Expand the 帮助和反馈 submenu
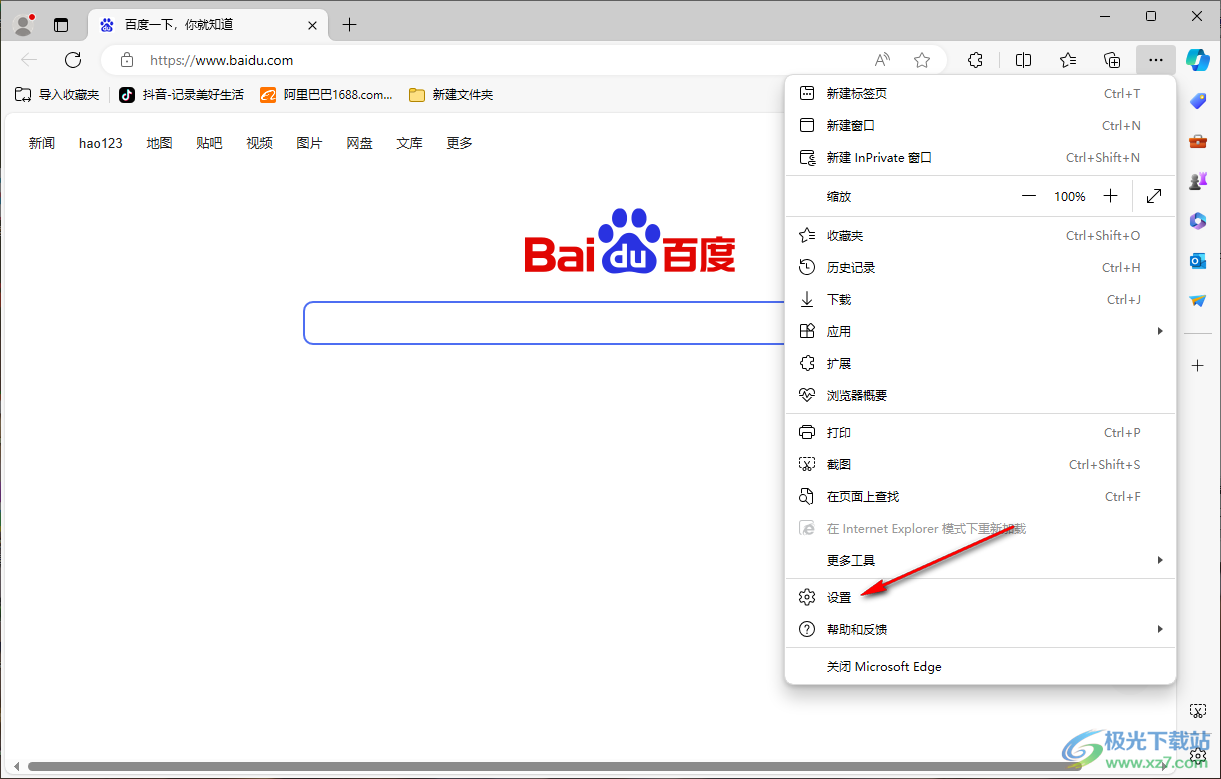Screen dimensions: 1221x779 pyautogui.click(x=981, y=629)
